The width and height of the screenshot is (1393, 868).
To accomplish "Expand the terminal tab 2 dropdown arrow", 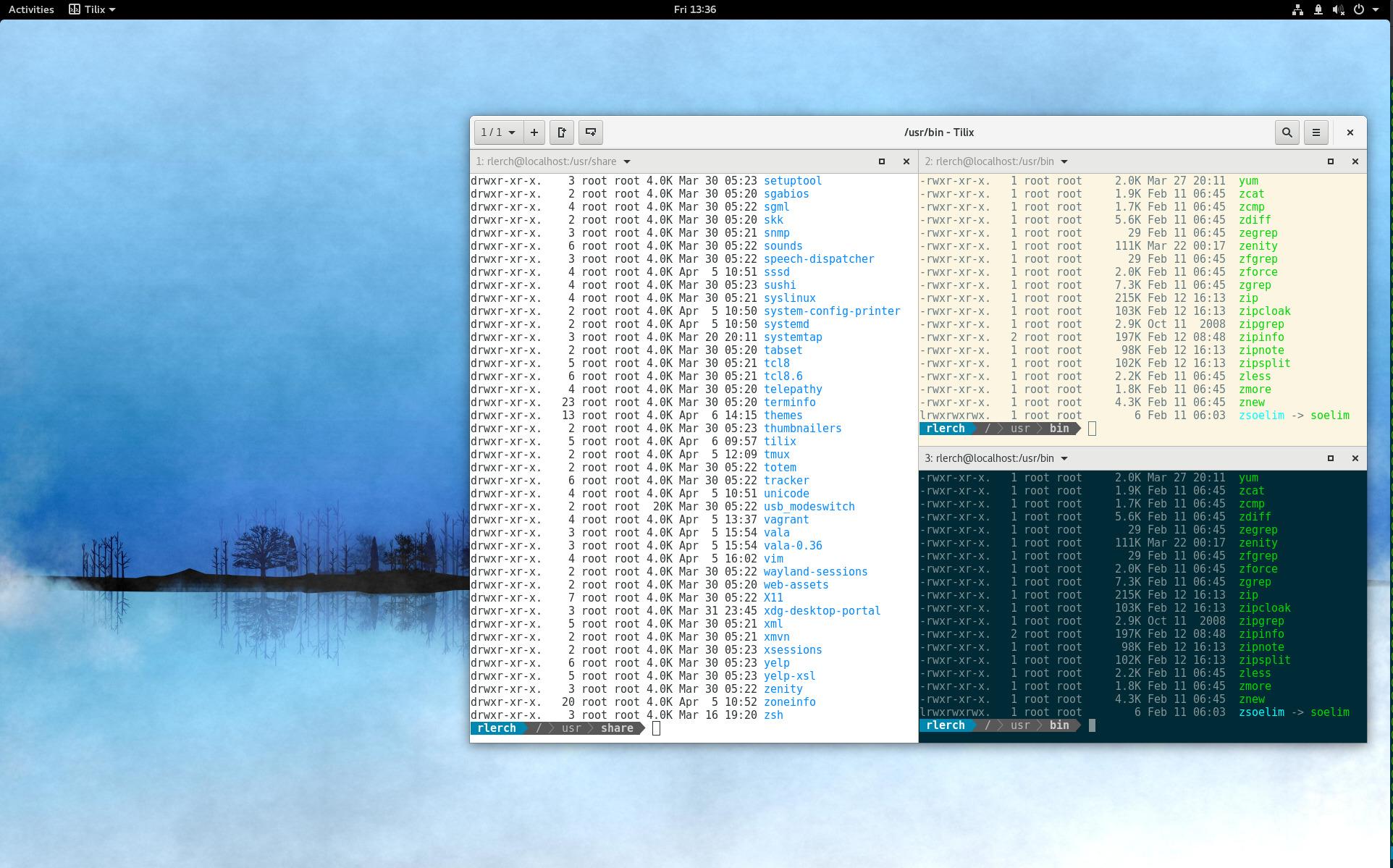I will (1064, 162).
